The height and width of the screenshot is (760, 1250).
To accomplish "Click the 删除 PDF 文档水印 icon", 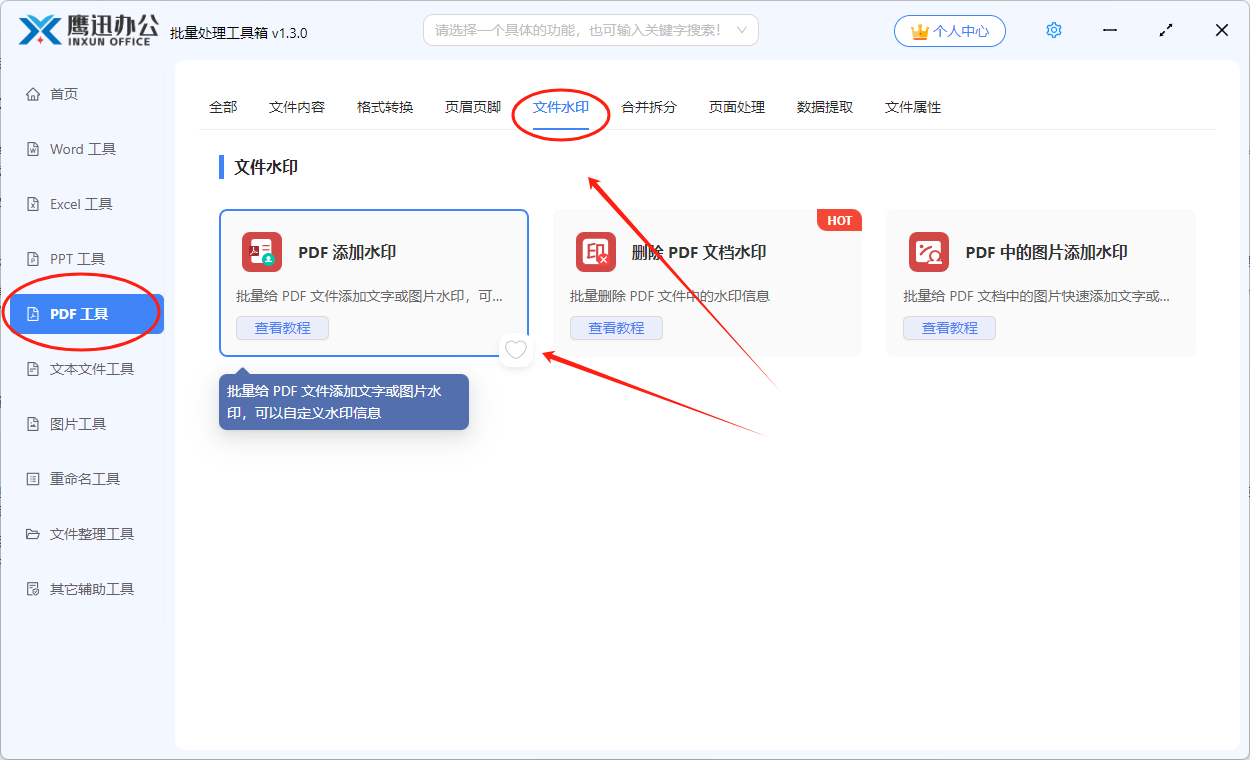I will tap(596, 252).
